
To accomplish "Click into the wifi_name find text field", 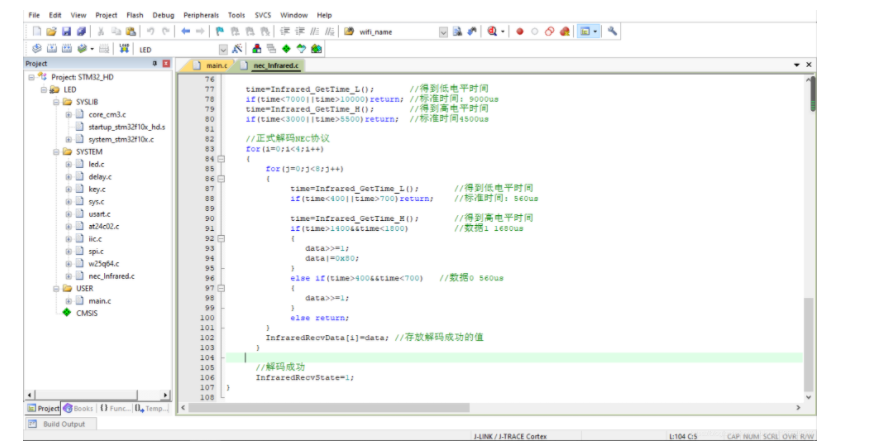I will [397, 32].
